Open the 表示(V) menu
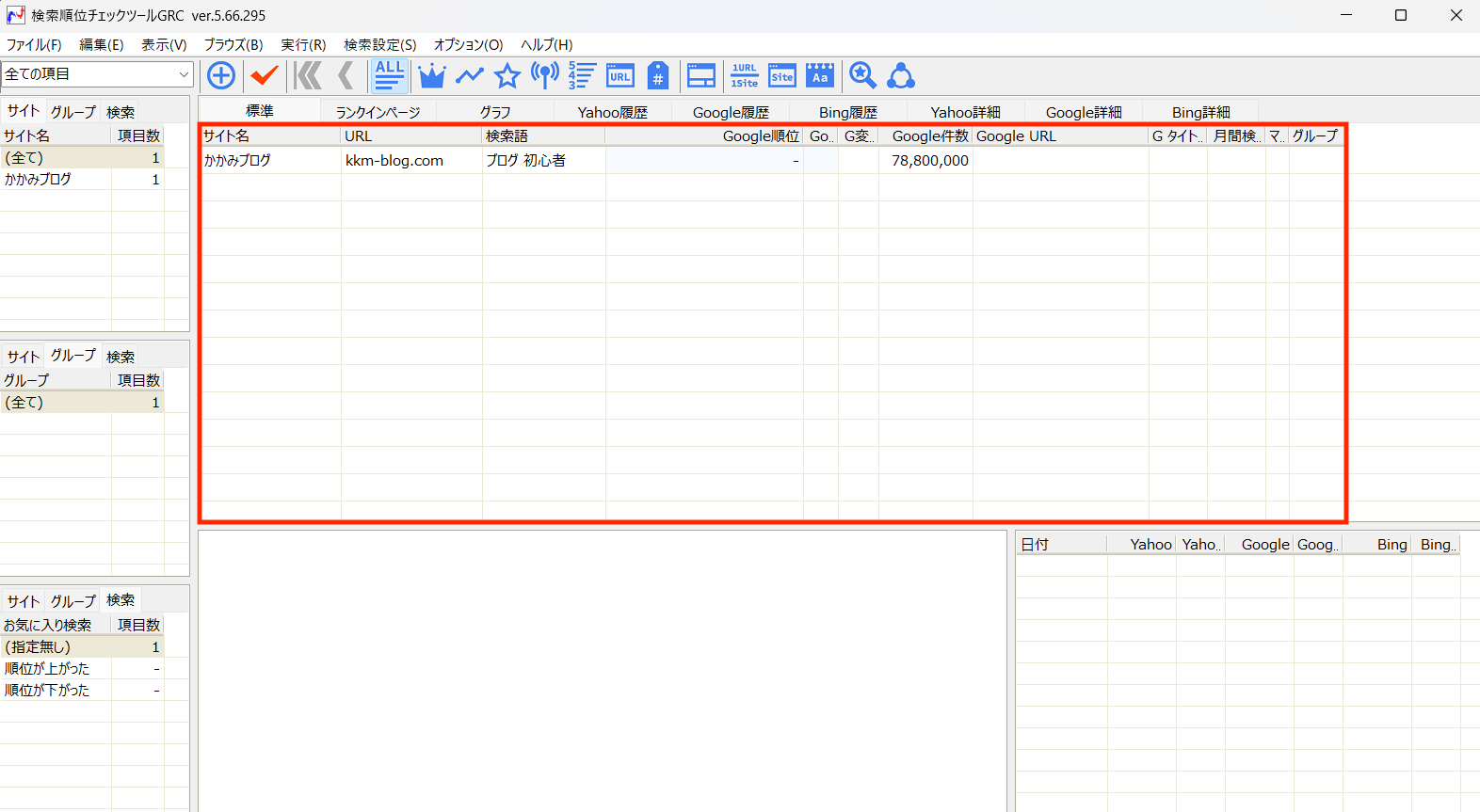This screenshot has width=1480, height=812. pos(164,44)
